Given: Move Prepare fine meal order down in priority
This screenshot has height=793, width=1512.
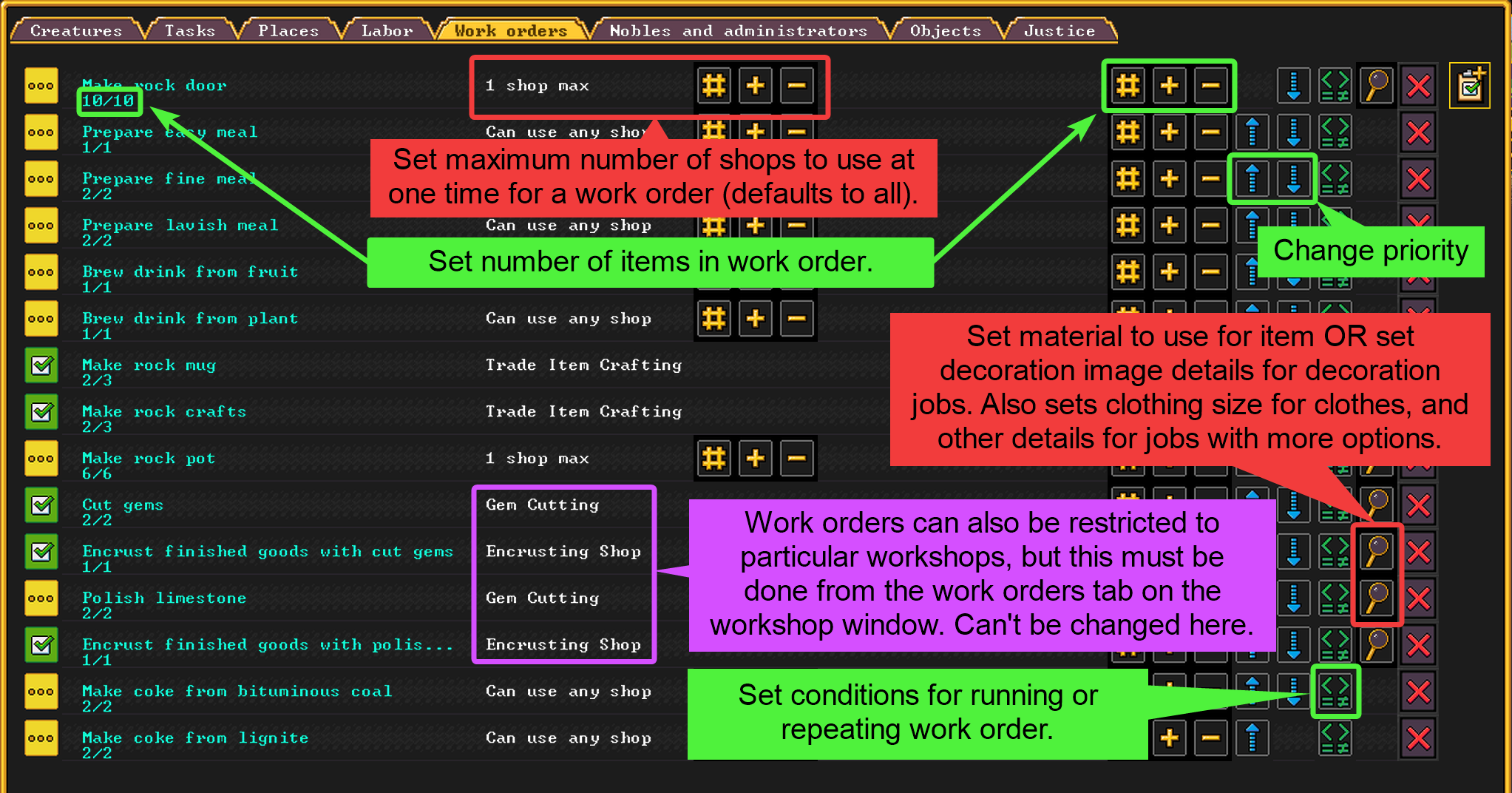Looking at the screenshot, I should [1294, 179].
